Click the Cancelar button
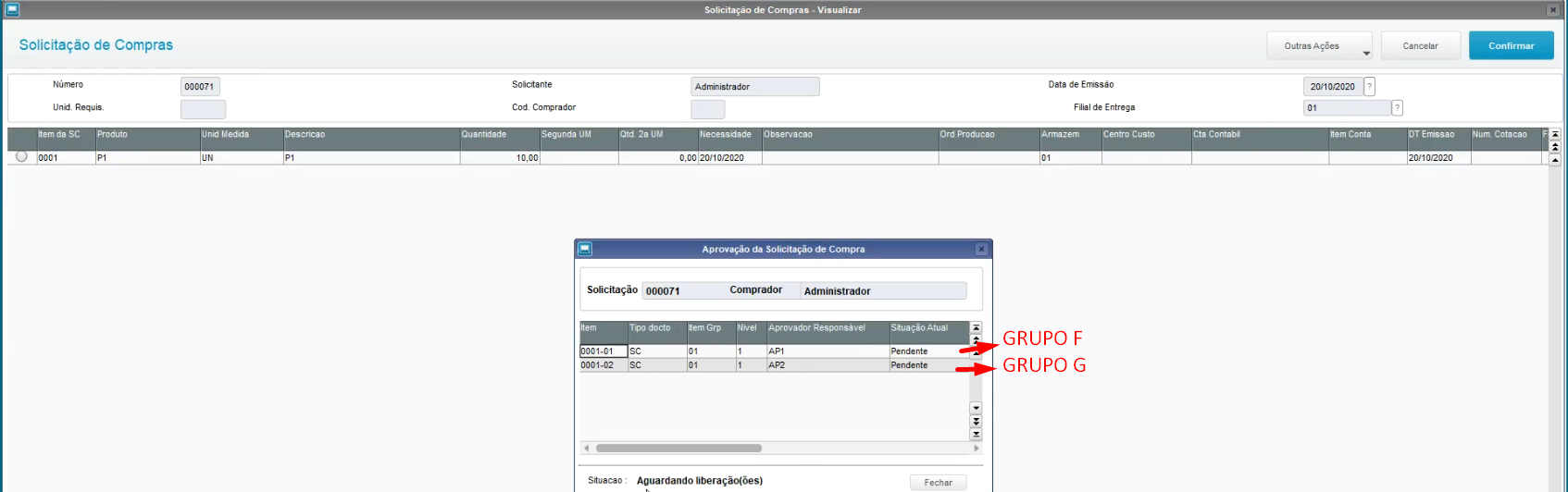The width and height of the screenshot is (1568, 492). coord(1420,45)
